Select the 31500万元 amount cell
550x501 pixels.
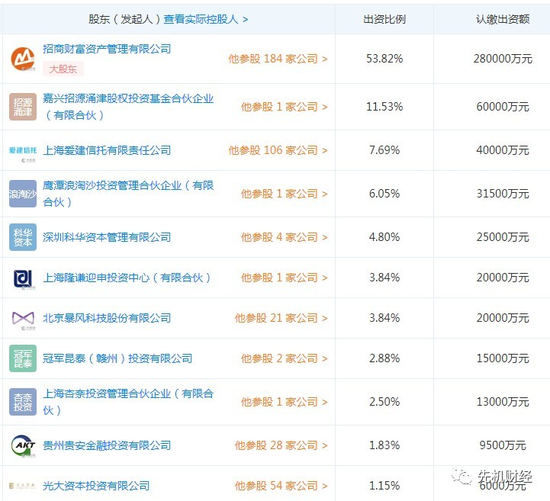coord(503,194)
